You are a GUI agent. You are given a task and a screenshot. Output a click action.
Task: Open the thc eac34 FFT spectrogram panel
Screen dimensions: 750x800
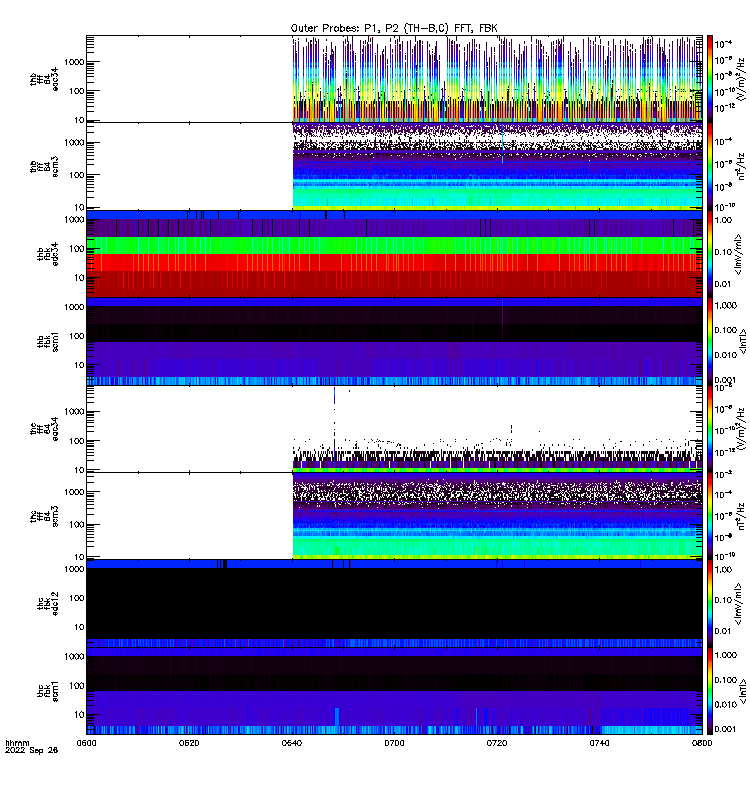[394, 429]
